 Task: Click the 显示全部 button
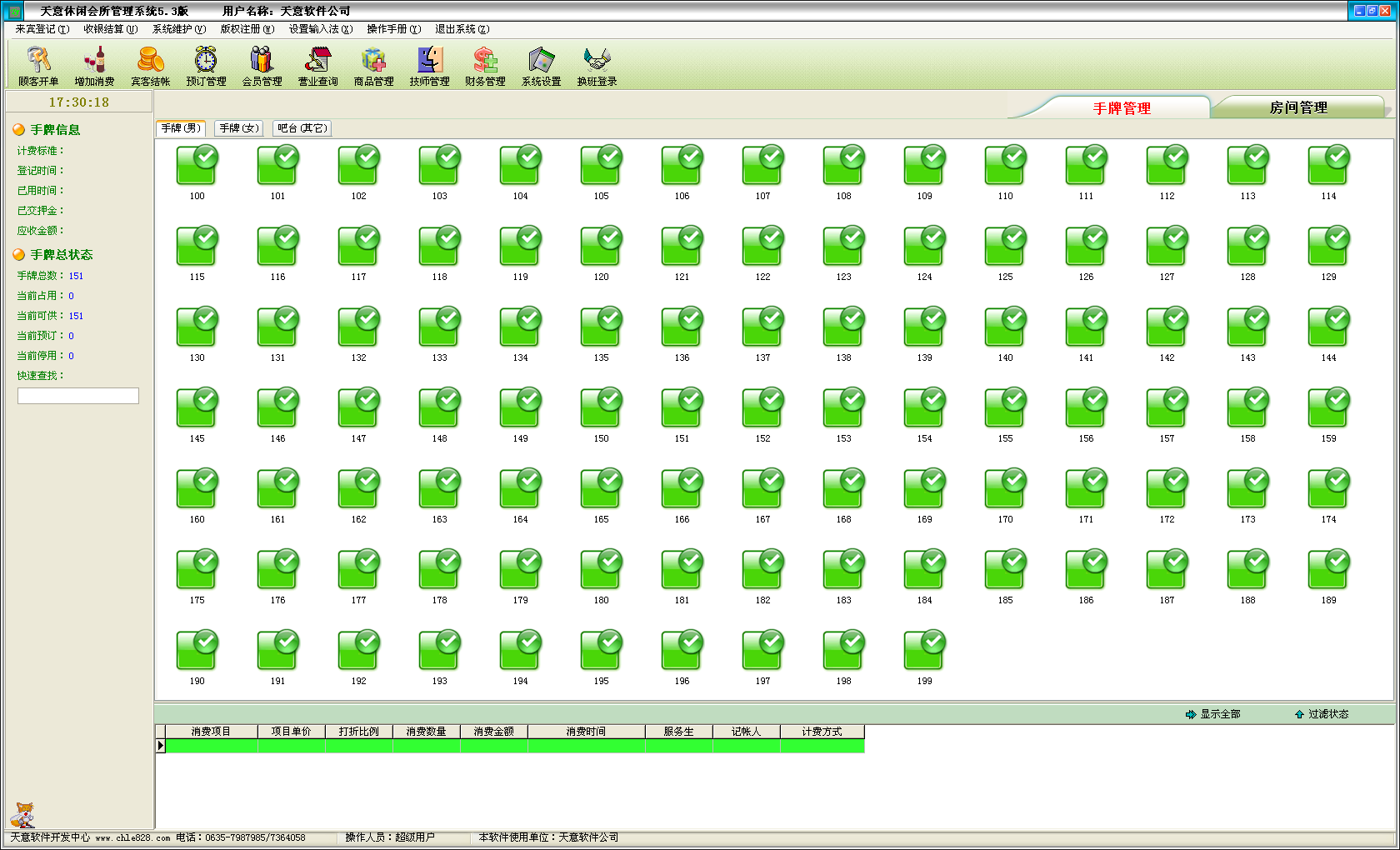coord(1213,714)
